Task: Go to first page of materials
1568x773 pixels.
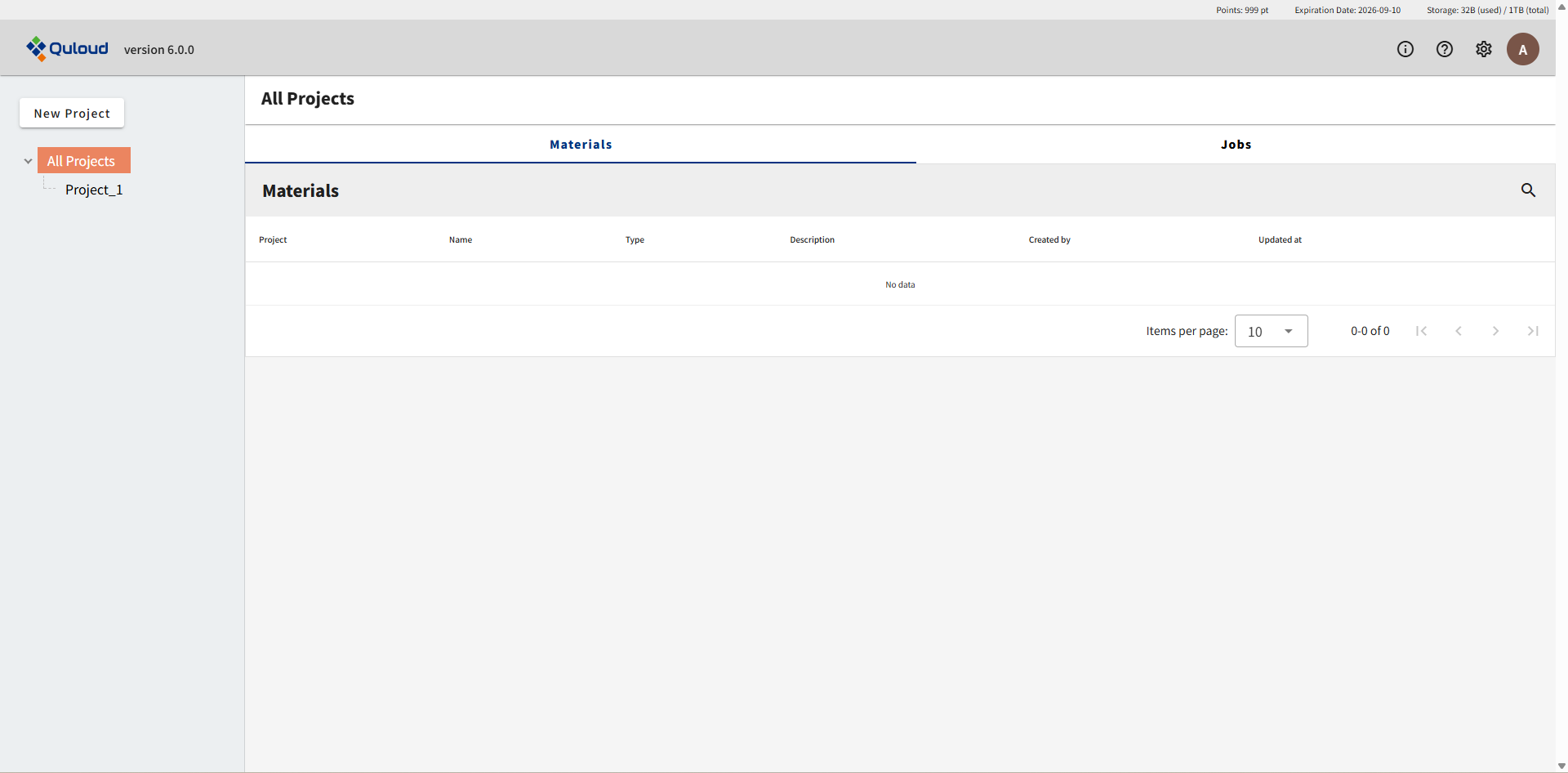Action: 1421,331
